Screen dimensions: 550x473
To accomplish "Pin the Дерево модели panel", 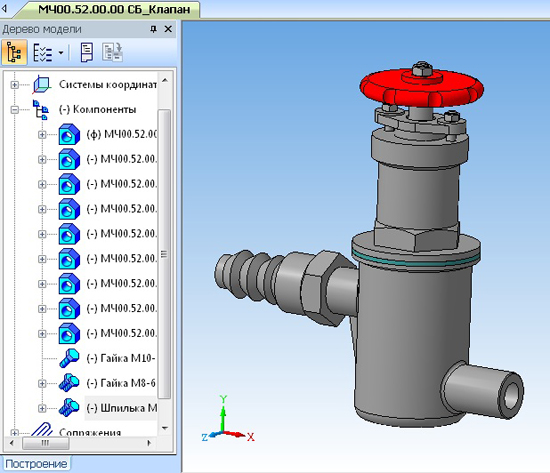I will [153, 29].
